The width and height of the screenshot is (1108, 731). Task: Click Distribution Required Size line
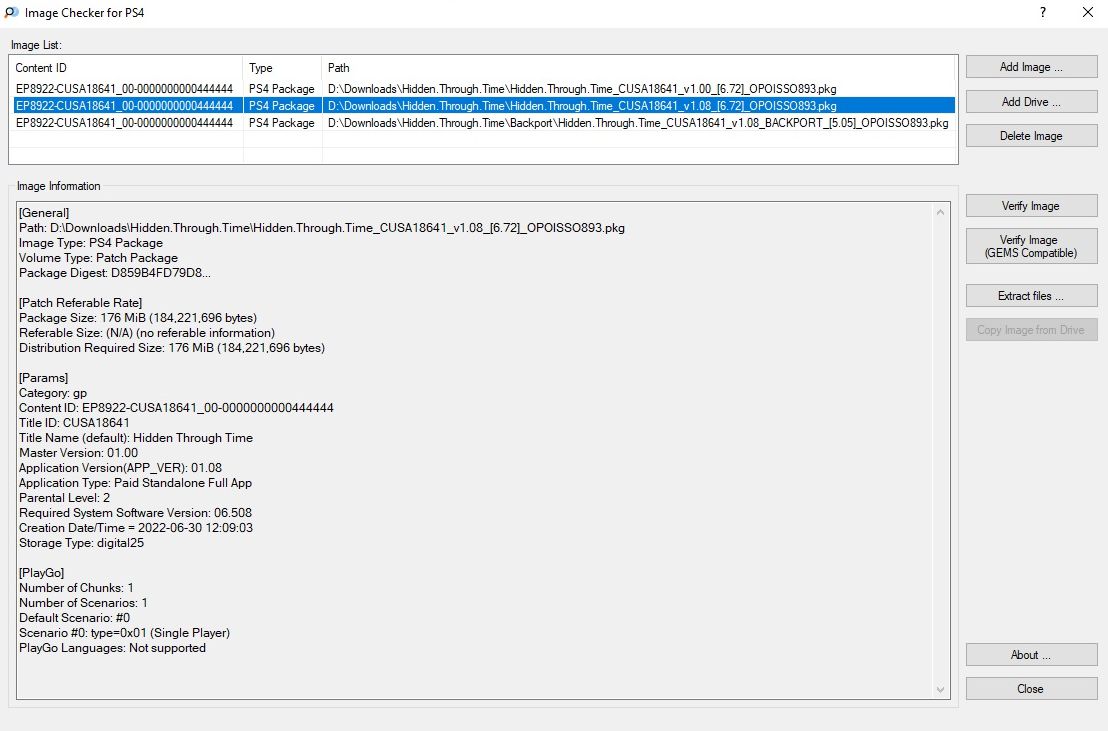pyautogui.click(x=172, y=348)
